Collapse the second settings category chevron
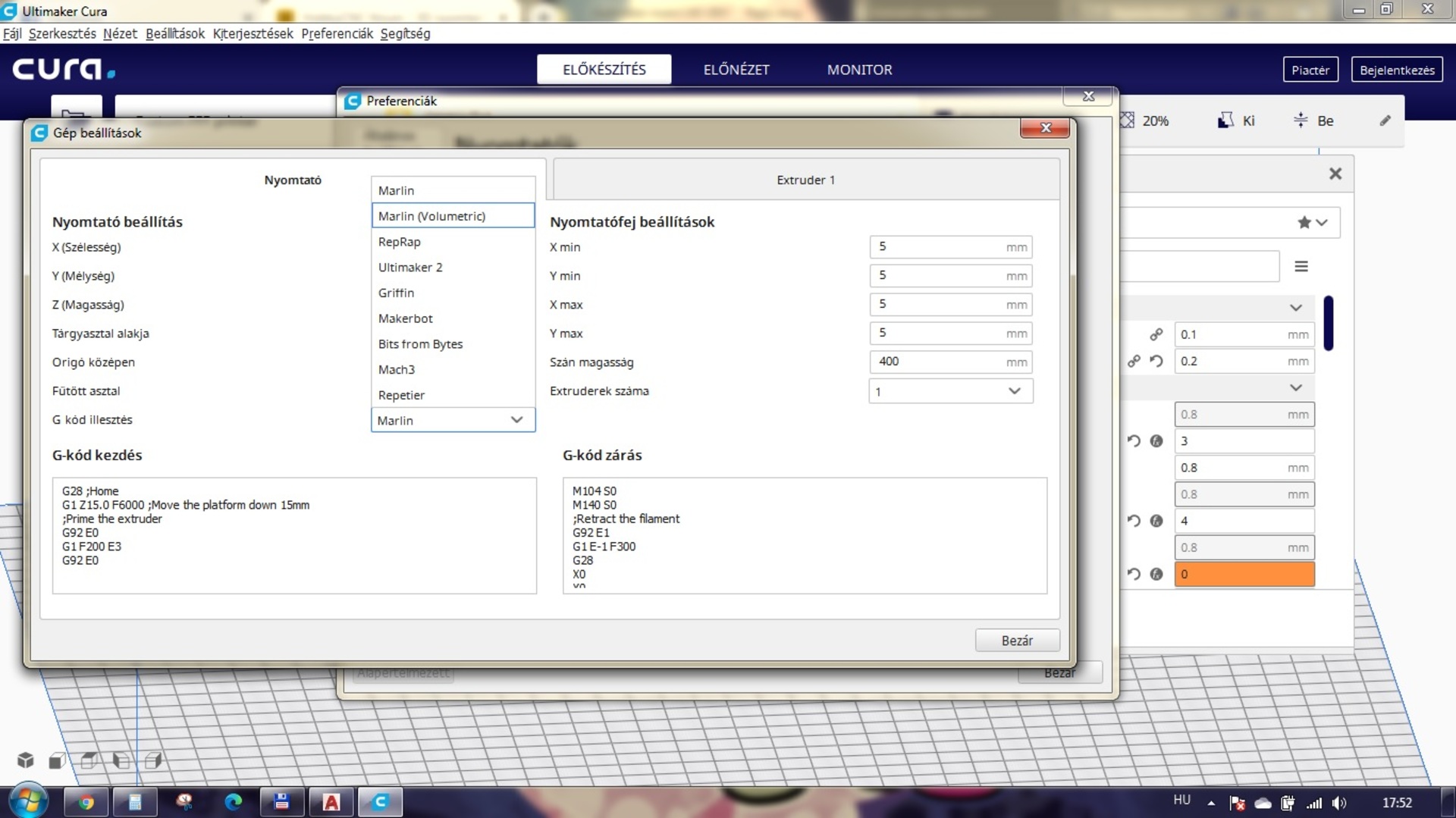This screenshot has width=1456, height=818. [x=1296, y=387]
